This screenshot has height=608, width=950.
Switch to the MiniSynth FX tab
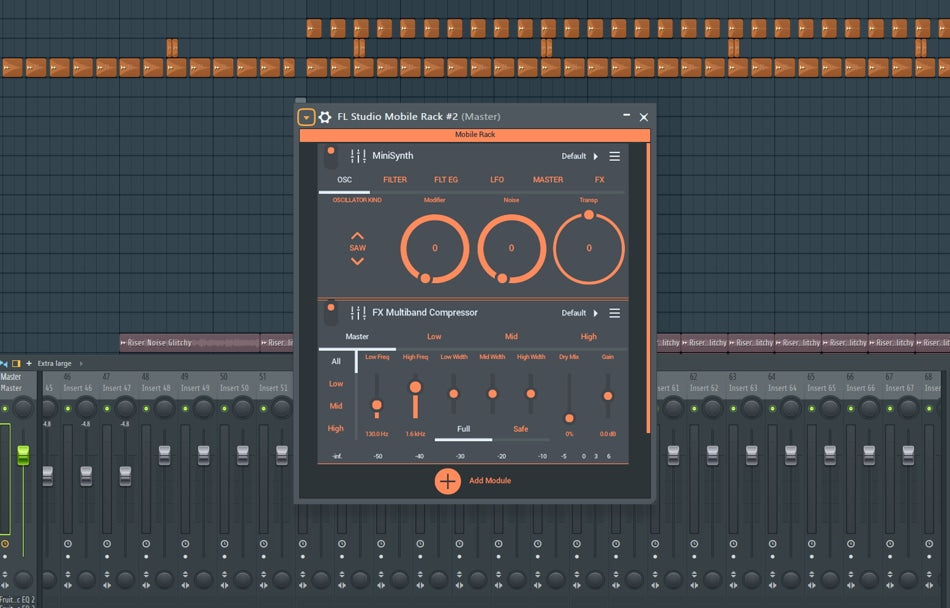[599, 180]
